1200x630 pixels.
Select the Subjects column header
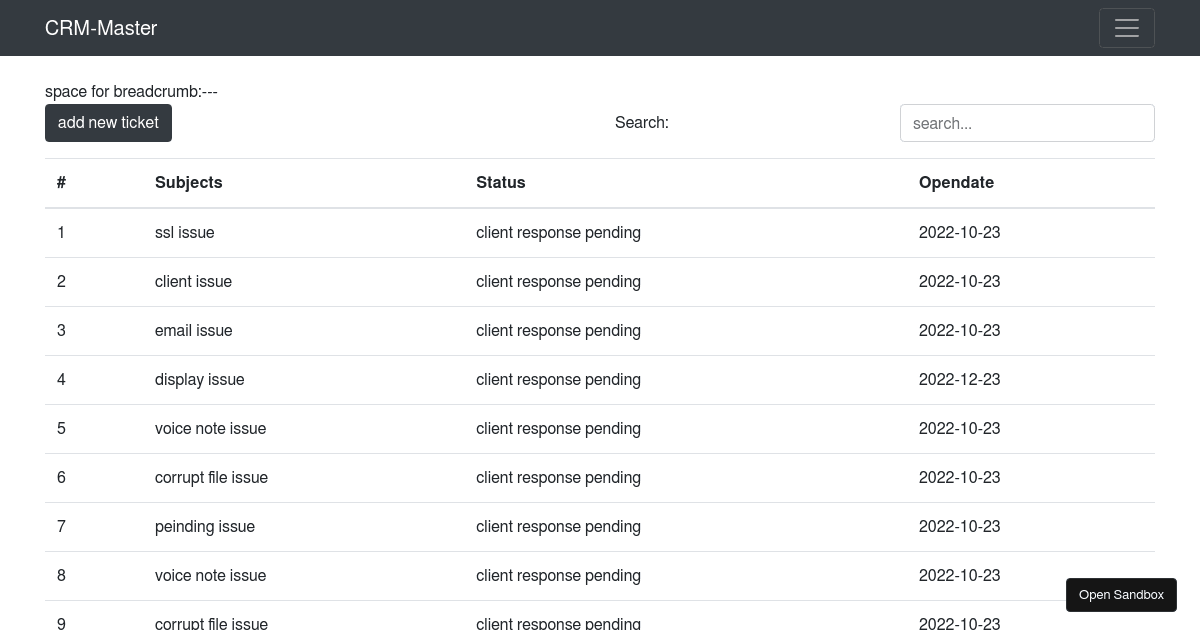tap(189, 183)
